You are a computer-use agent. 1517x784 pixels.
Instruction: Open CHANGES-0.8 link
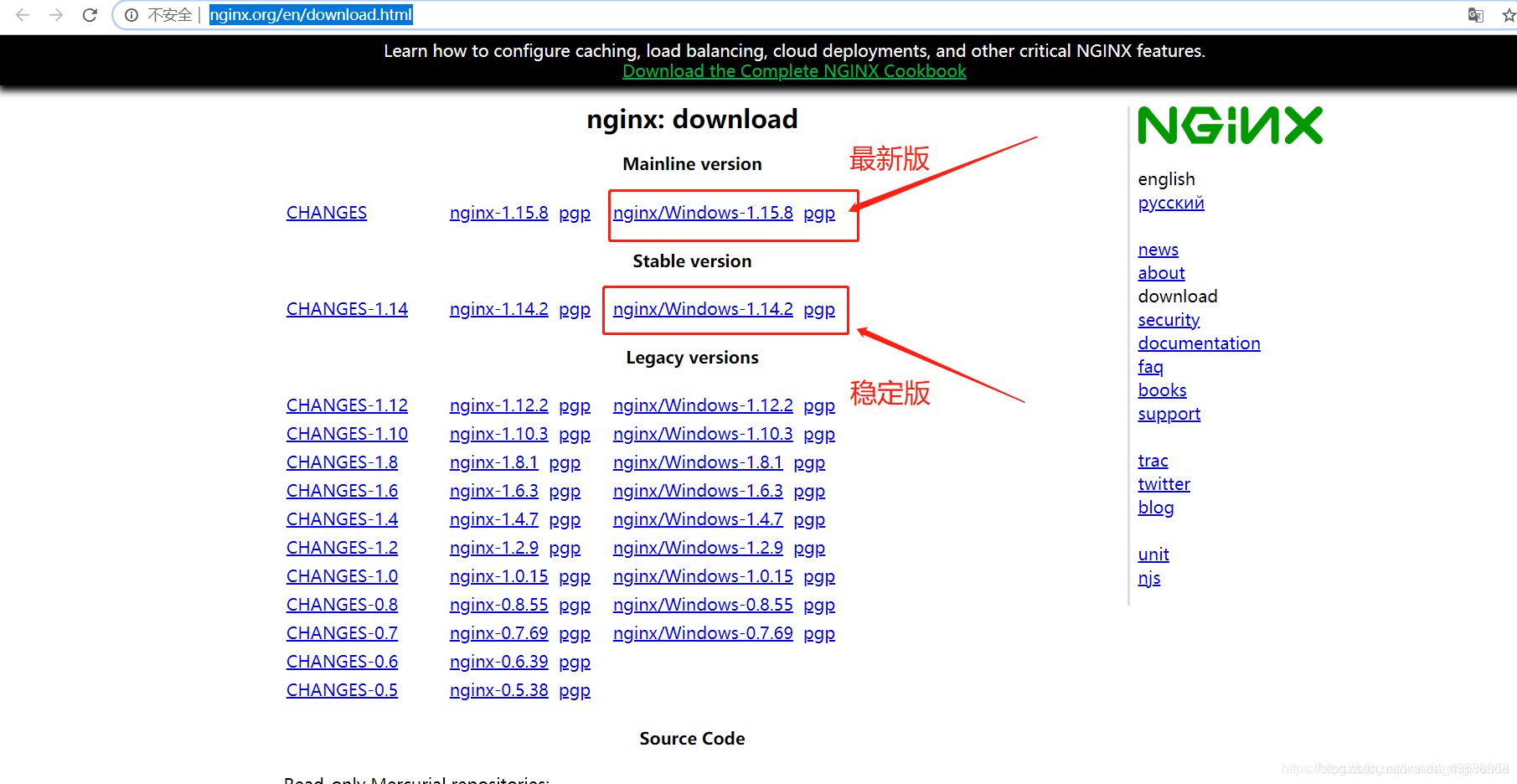[342, 605]
